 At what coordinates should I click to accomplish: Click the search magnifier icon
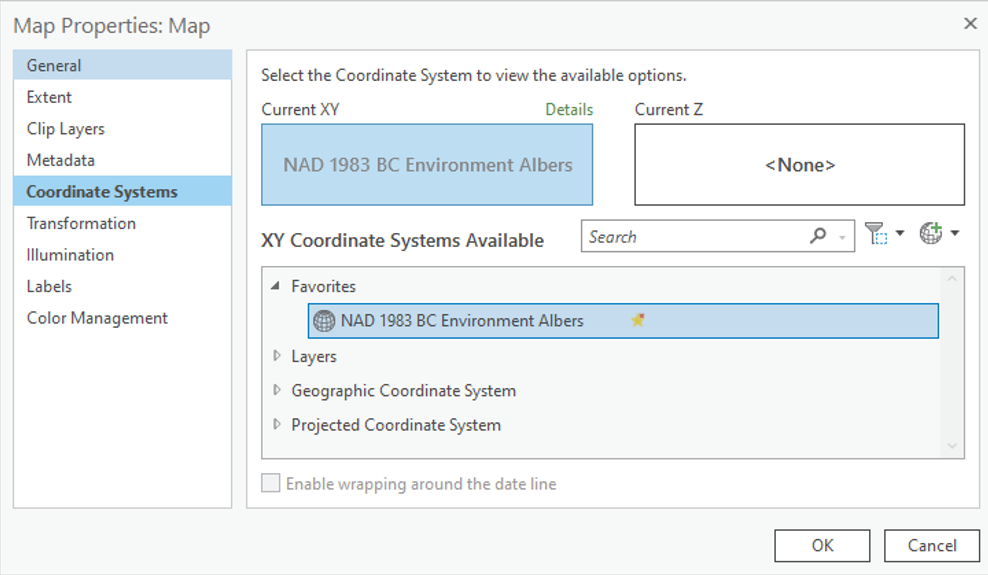pos(818,237)
